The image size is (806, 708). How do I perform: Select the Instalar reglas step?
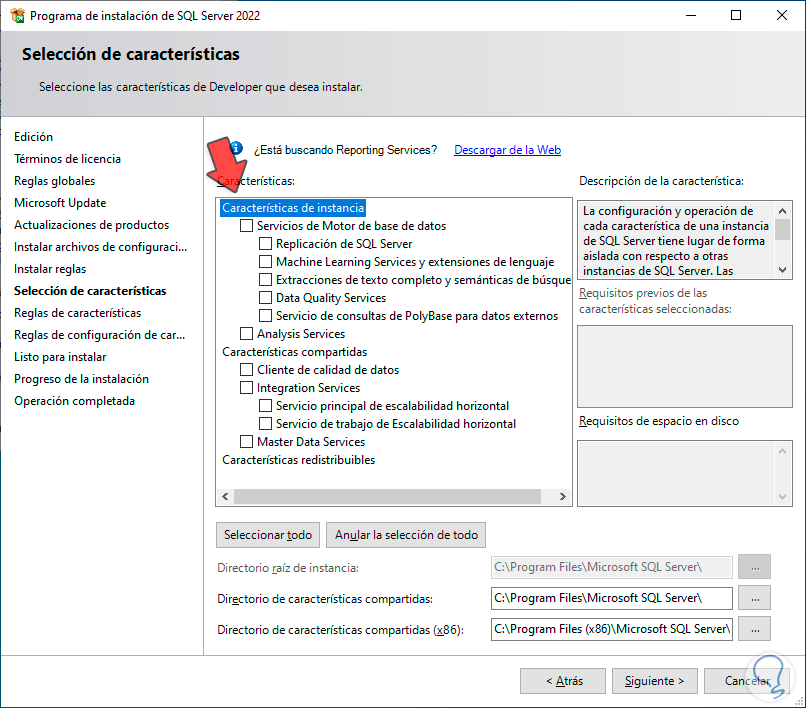(50, 269)
